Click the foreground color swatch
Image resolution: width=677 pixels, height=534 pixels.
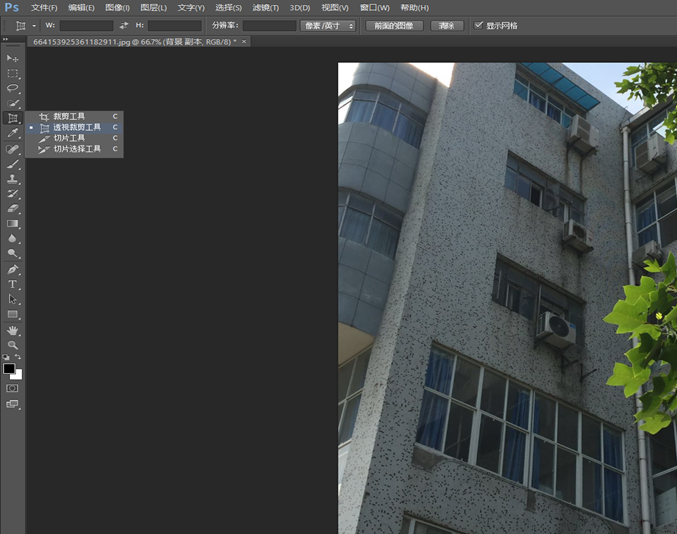coord(9,367)
